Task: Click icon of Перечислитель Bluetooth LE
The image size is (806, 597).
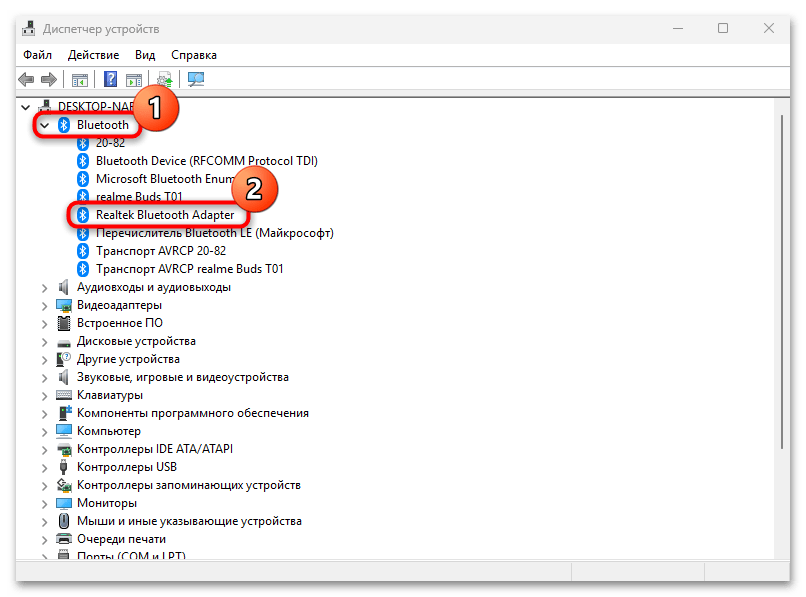Action: point(83,233)
